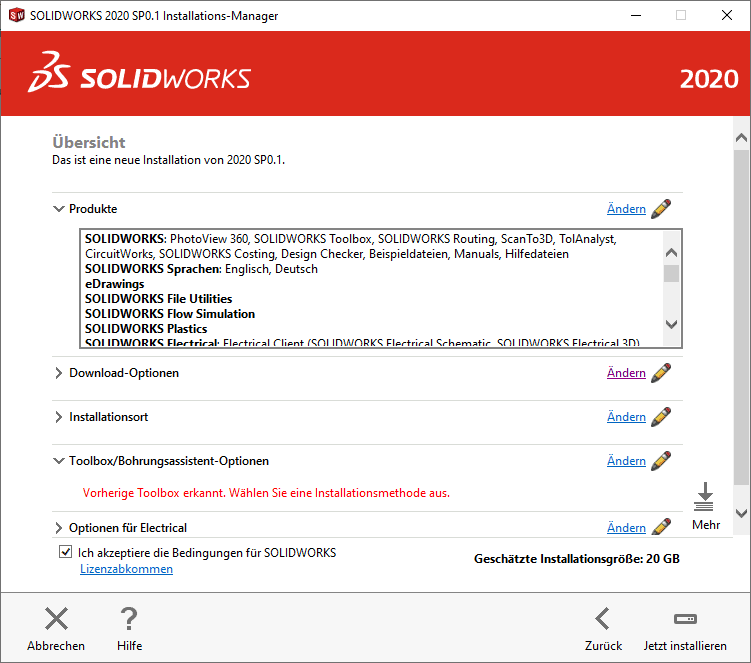Collapse the Toolbox/Bohrungsassistent-Optionen section
Screen dimensions: 751x663
(x=58, y=461)
